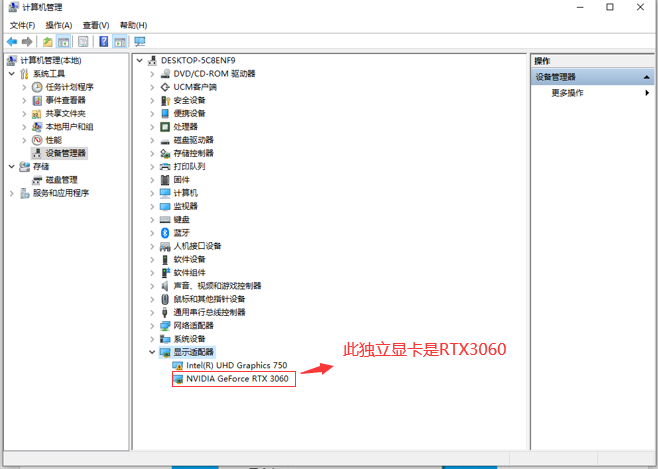Screen dimensions: 658x469
Task: Click the Back arrow toolbar icon
Action: [x=12, y=42]
